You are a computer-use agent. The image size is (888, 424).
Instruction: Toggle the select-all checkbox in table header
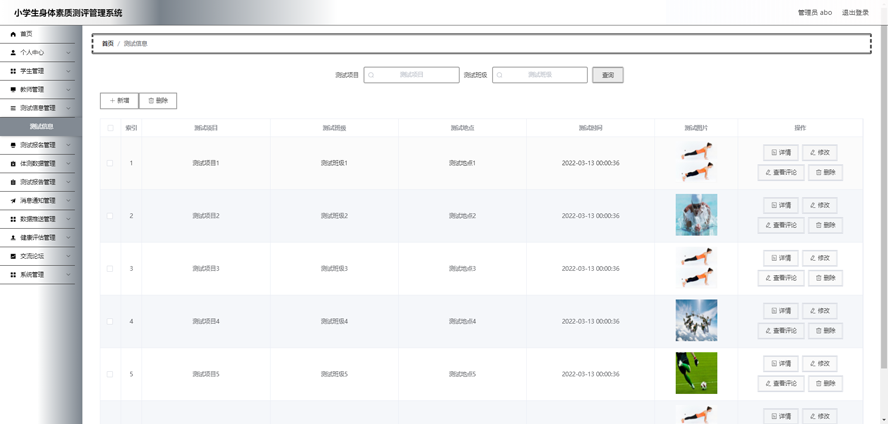(110, 128)
